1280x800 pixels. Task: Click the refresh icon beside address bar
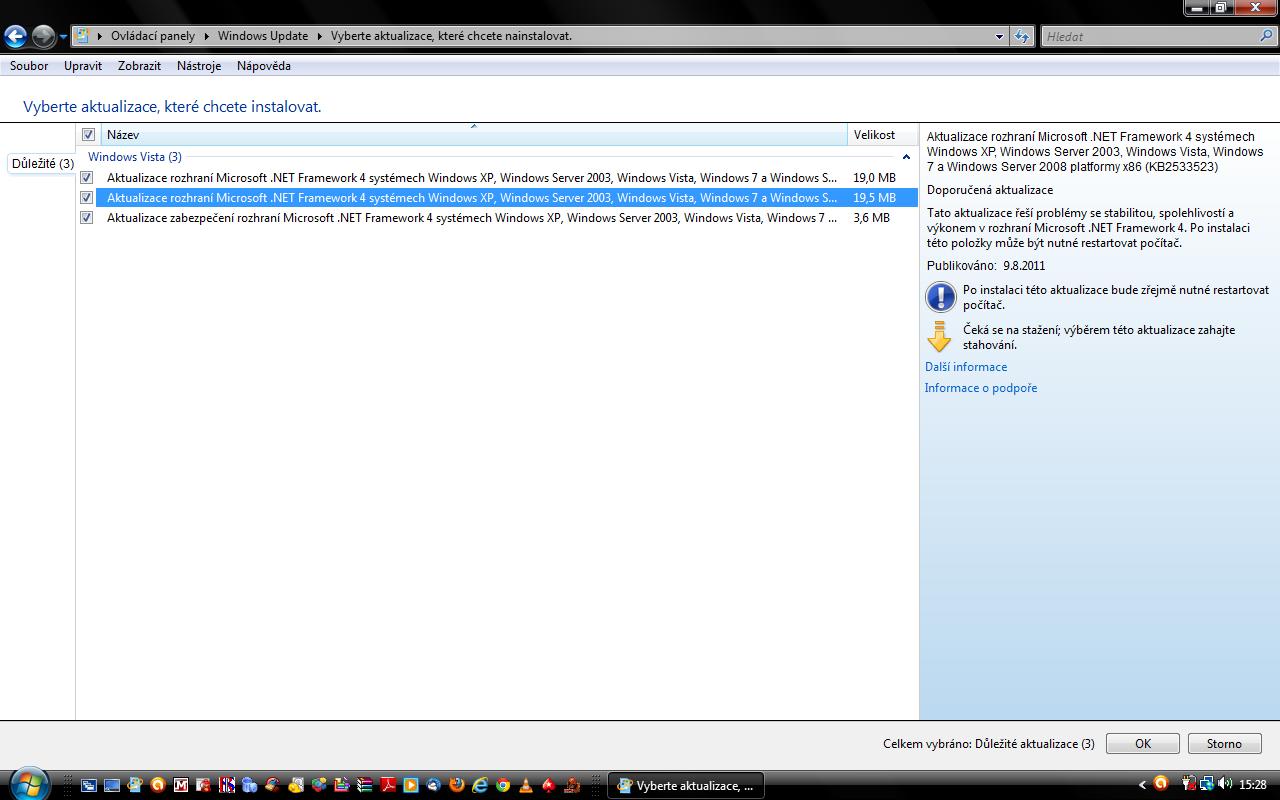pyautogui.click(x=1021, y=37)
